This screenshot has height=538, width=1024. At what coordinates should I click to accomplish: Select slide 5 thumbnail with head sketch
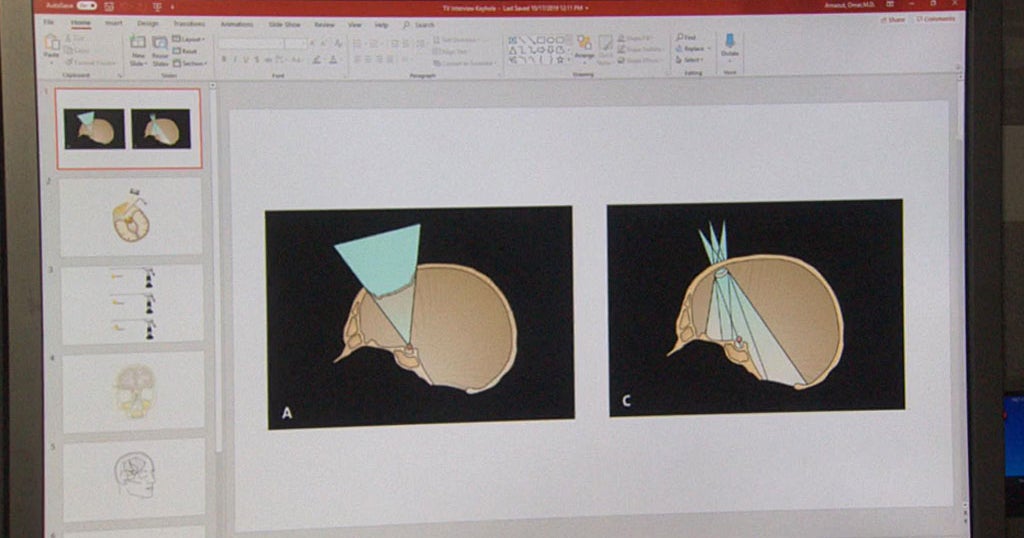[134, 478]
